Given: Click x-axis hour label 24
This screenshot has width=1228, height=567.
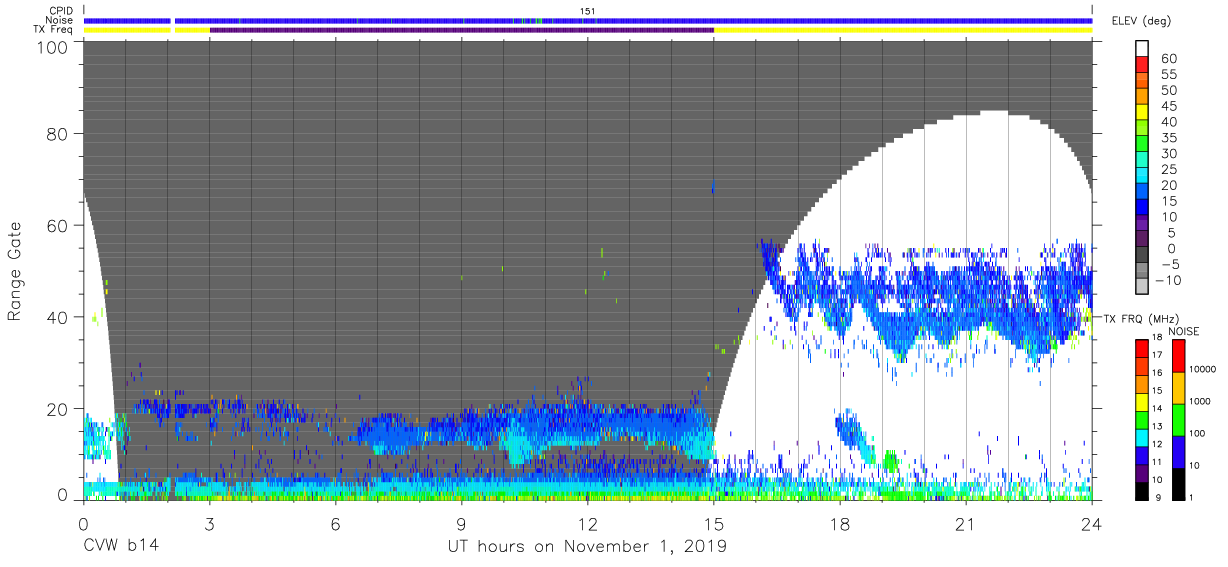Looking at the screenshot, I should (1092, 523).
